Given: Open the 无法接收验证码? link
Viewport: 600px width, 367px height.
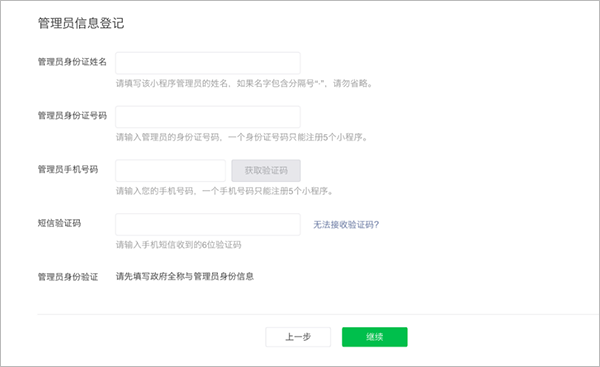Looking at the screenshot, I should coord(346,225).
